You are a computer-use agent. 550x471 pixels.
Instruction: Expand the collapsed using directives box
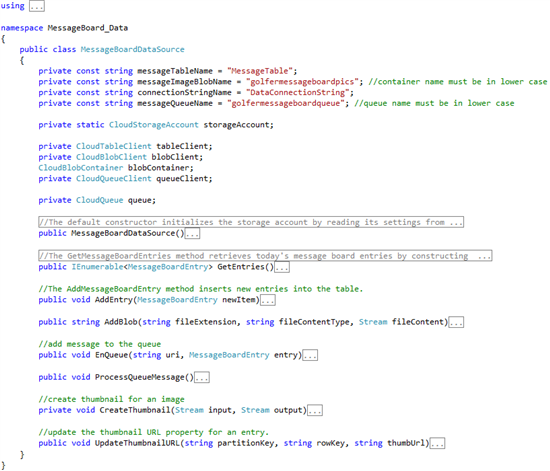[36, 6]
